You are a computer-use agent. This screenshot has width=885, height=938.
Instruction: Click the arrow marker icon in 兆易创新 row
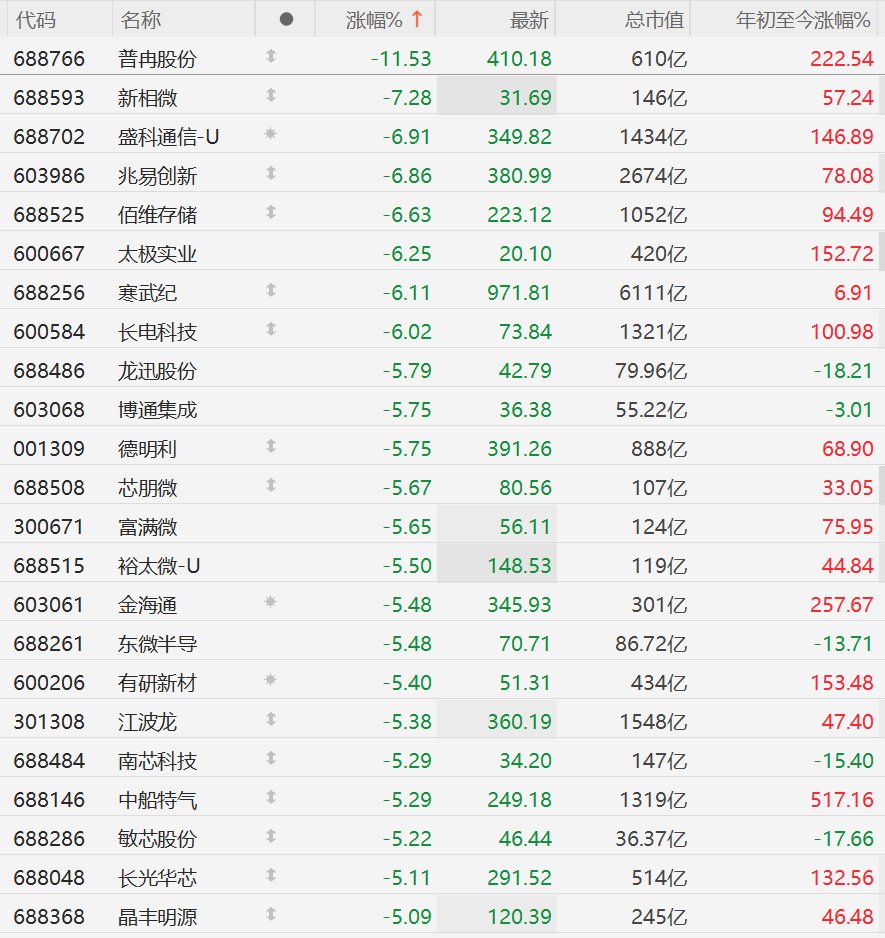click(270, 173)
